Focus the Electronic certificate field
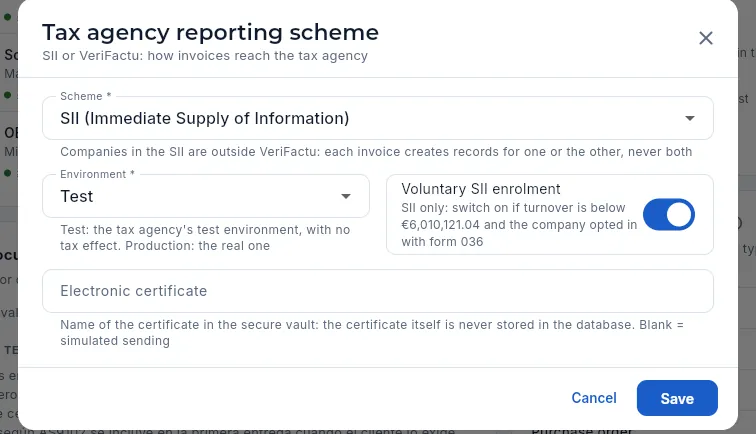 click(378, 291)
